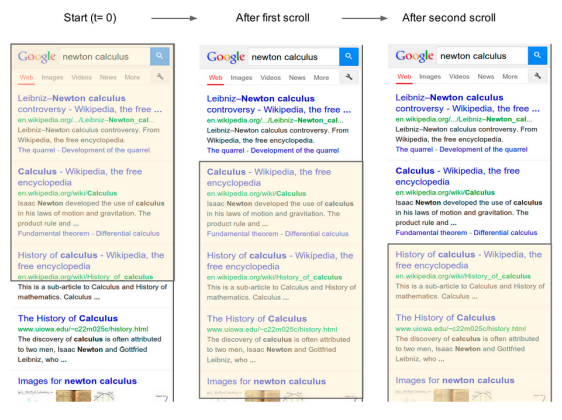Open the wrench search tools in After second scroll screen
This screenshot has width=562, height=420.
[x=538, y=76]
